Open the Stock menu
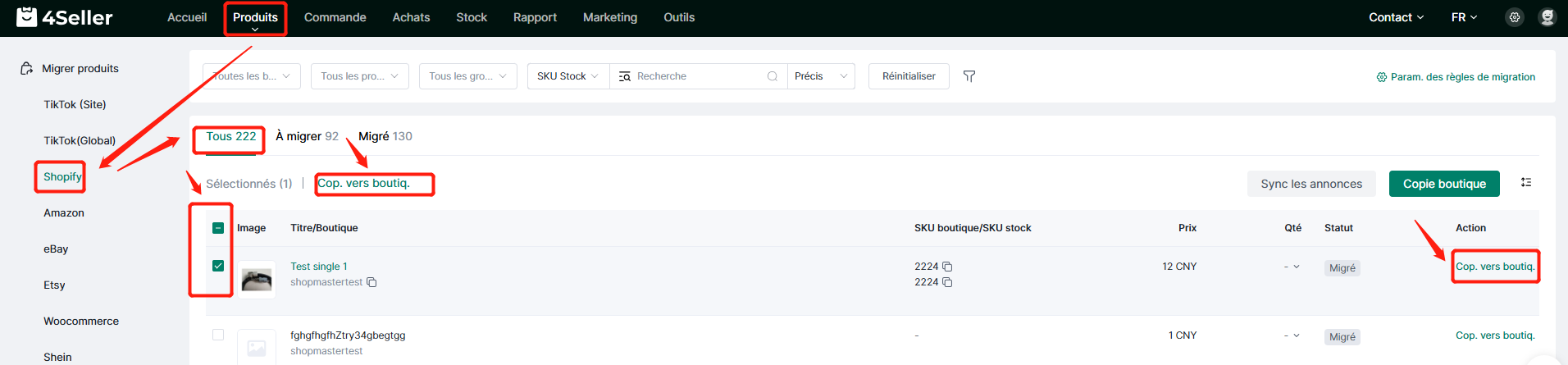The height and width of the screenshot is (365, 1568). pos(472,17)
